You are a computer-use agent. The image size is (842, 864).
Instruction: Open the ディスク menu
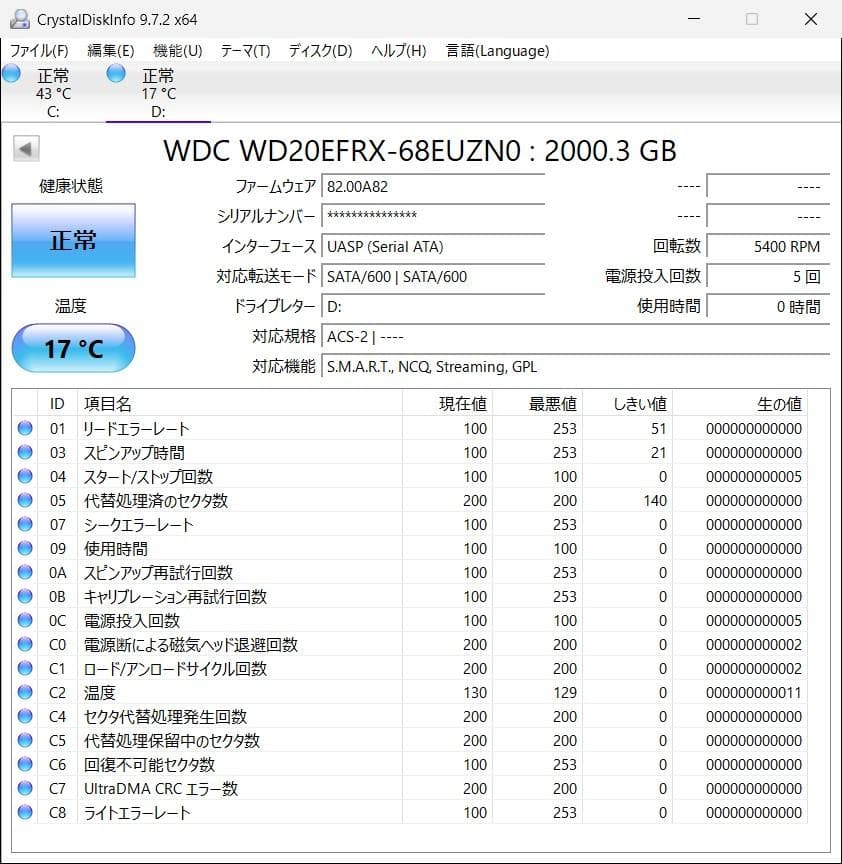click(318, 50)
